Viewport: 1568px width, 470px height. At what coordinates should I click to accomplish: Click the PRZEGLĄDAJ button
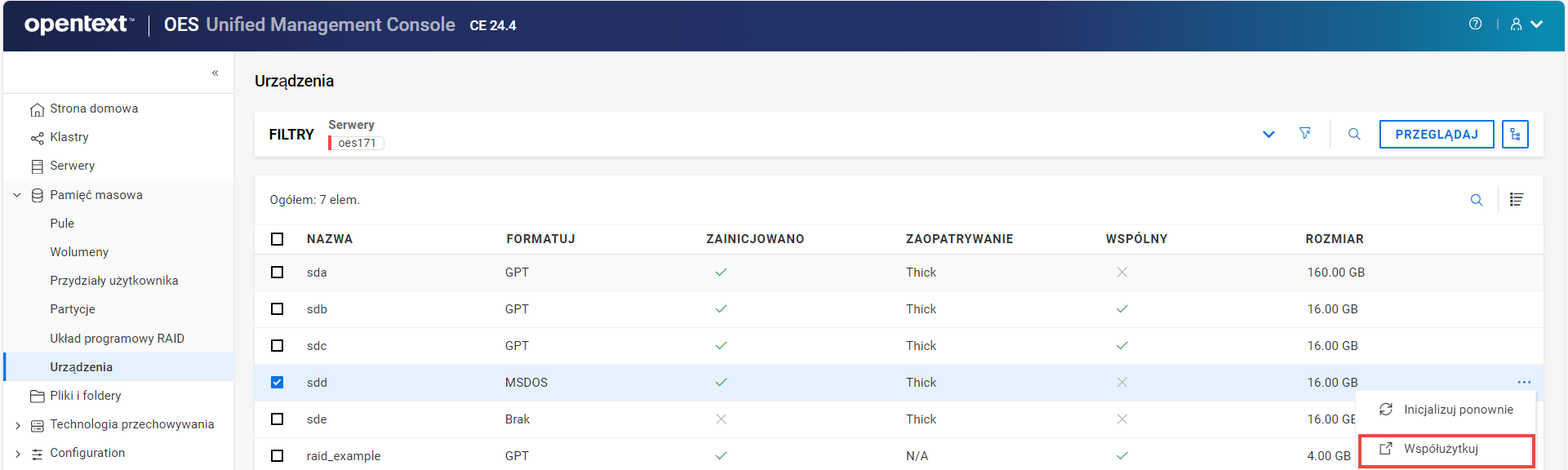tap(1436, 135)
